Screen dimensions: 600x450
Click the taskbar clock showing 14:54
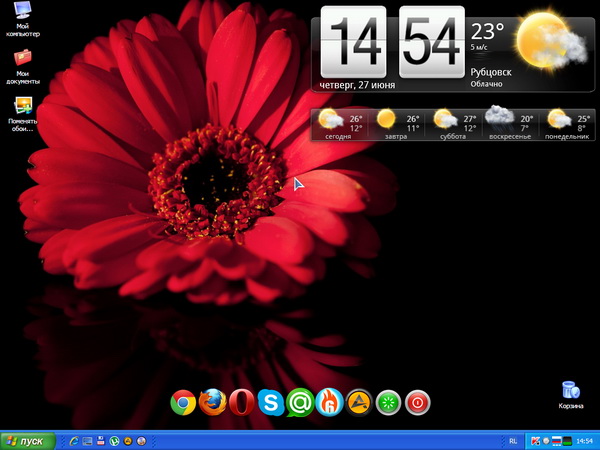(x=585, y=441)
